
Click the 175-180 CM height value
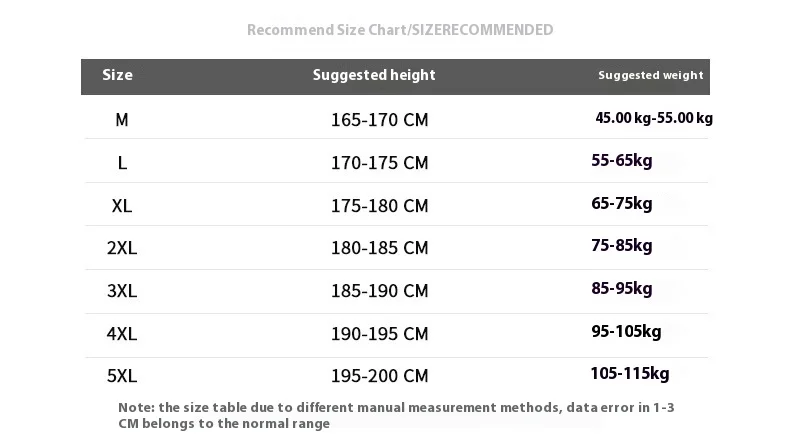tap(379, 206)
